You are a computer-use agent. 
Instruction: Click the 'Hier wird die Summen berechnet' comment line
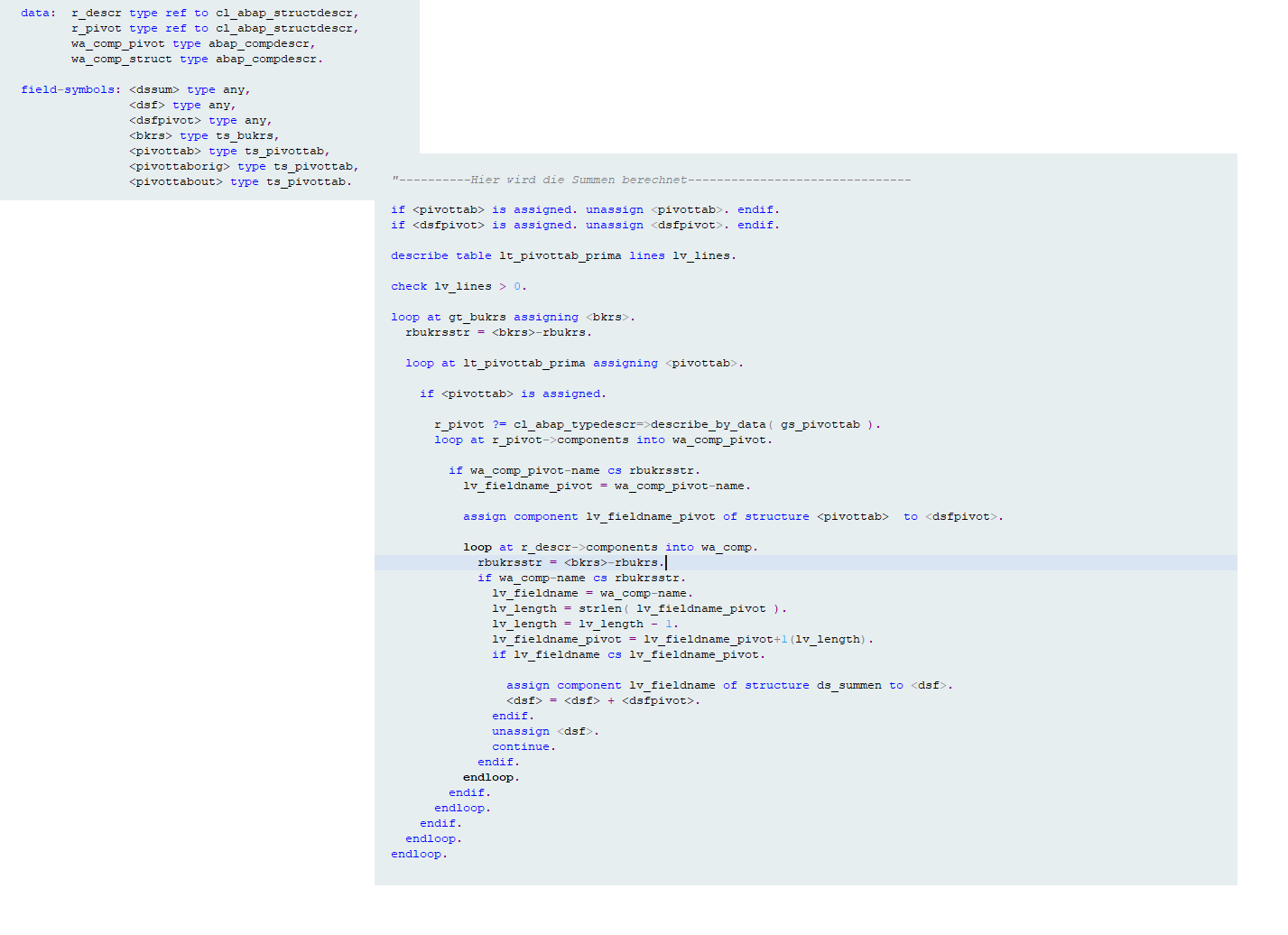(650, 180)
